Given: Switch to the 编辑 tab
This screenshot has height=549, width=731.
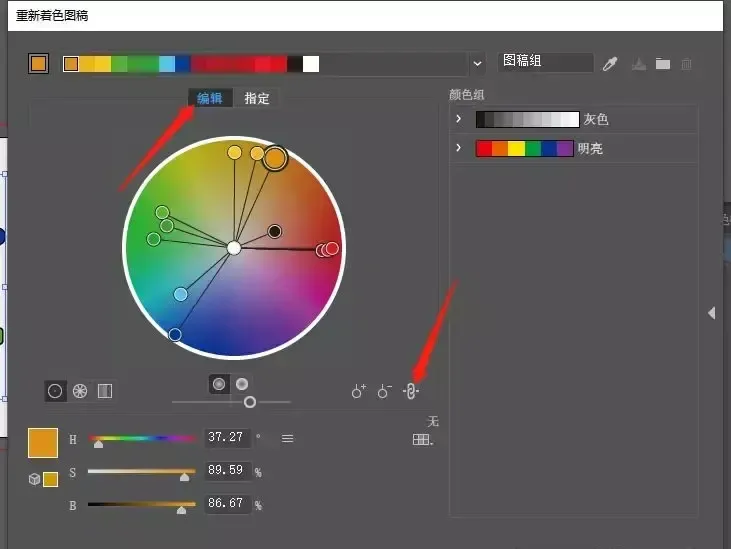Looking at the screenshot, I should click(x=210, y=98).
